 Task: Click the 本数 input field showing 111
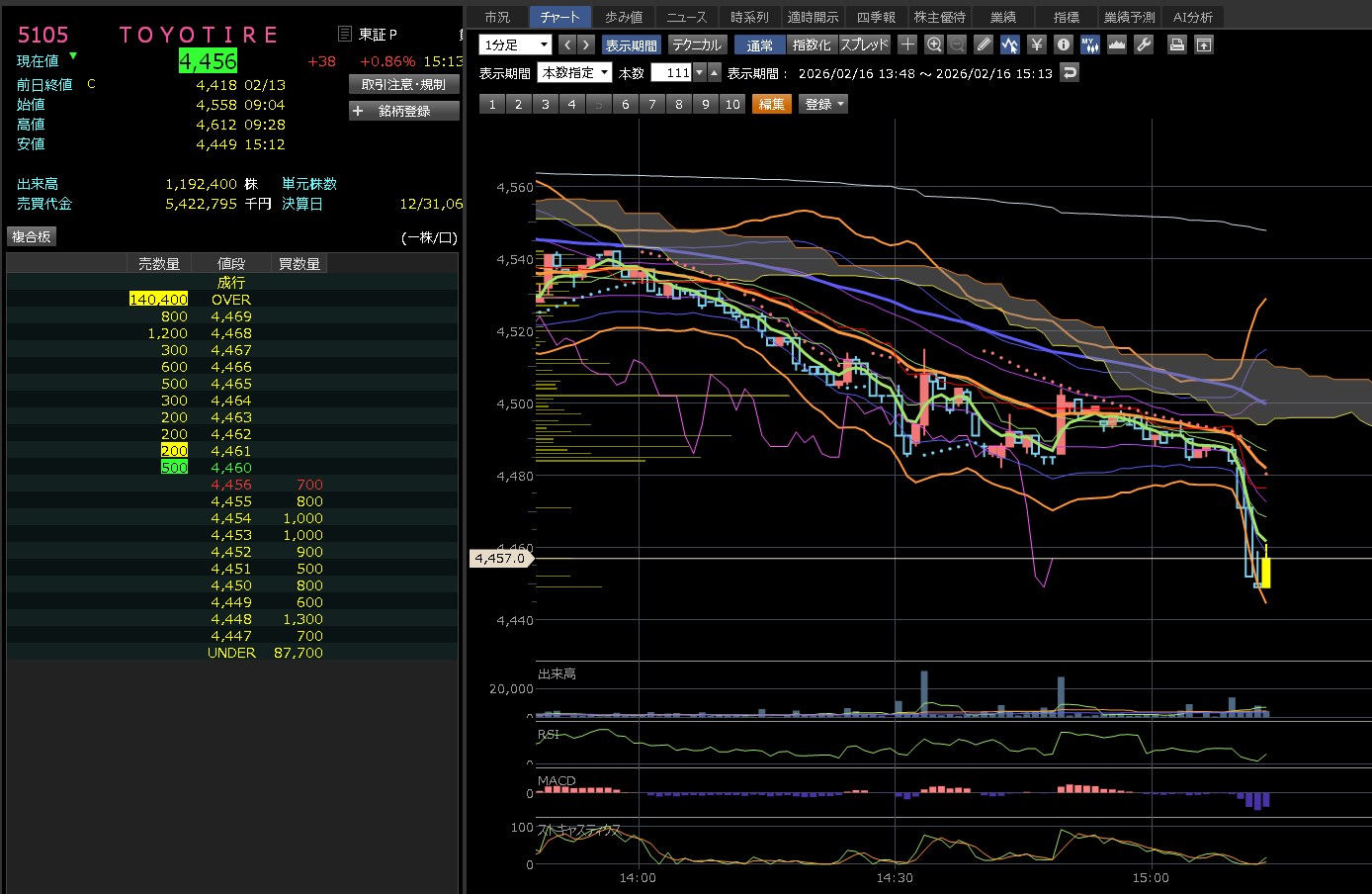[671, 73]
